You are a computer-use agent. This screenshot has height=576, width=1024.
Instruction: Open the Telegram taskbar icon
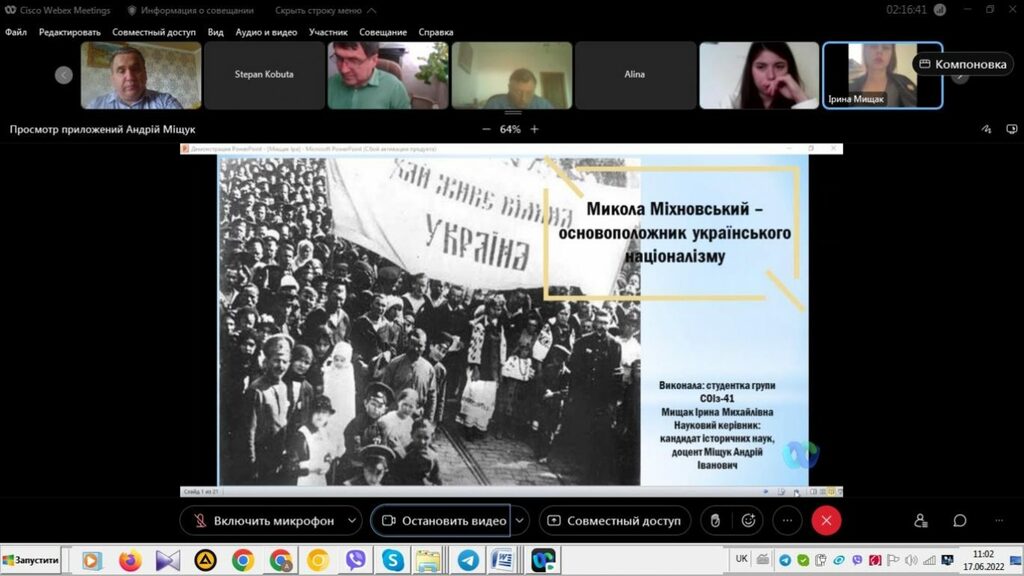[x=467, y=560]
